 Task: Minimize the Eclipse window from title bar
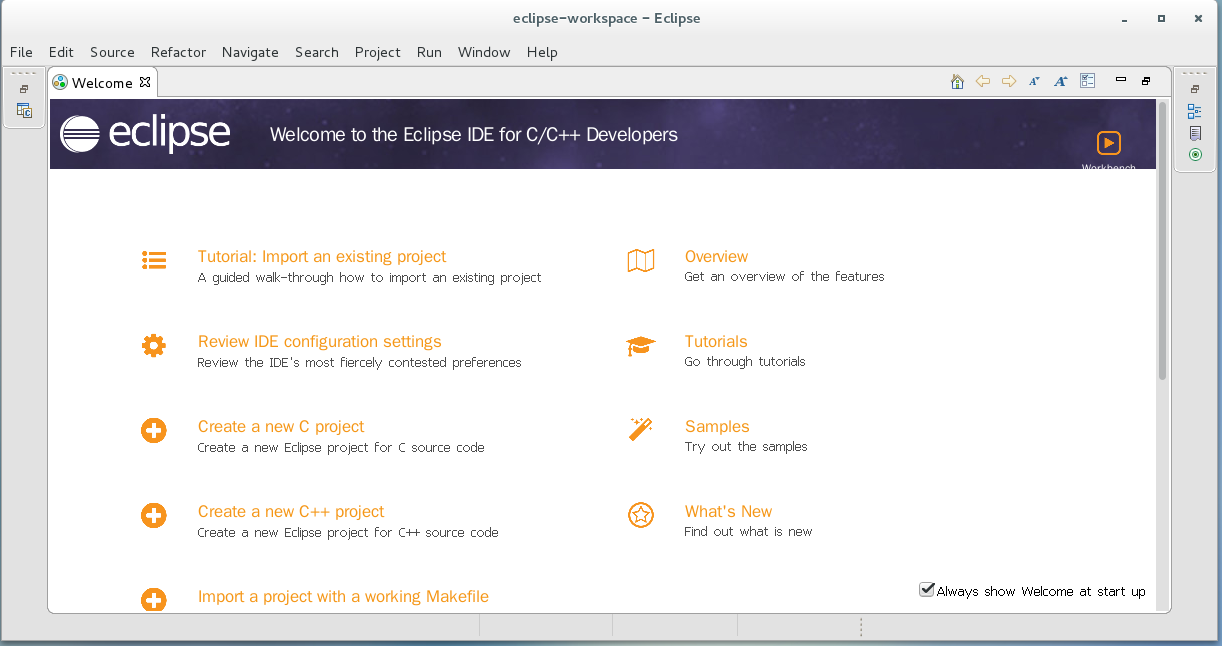coord(1123,18)
